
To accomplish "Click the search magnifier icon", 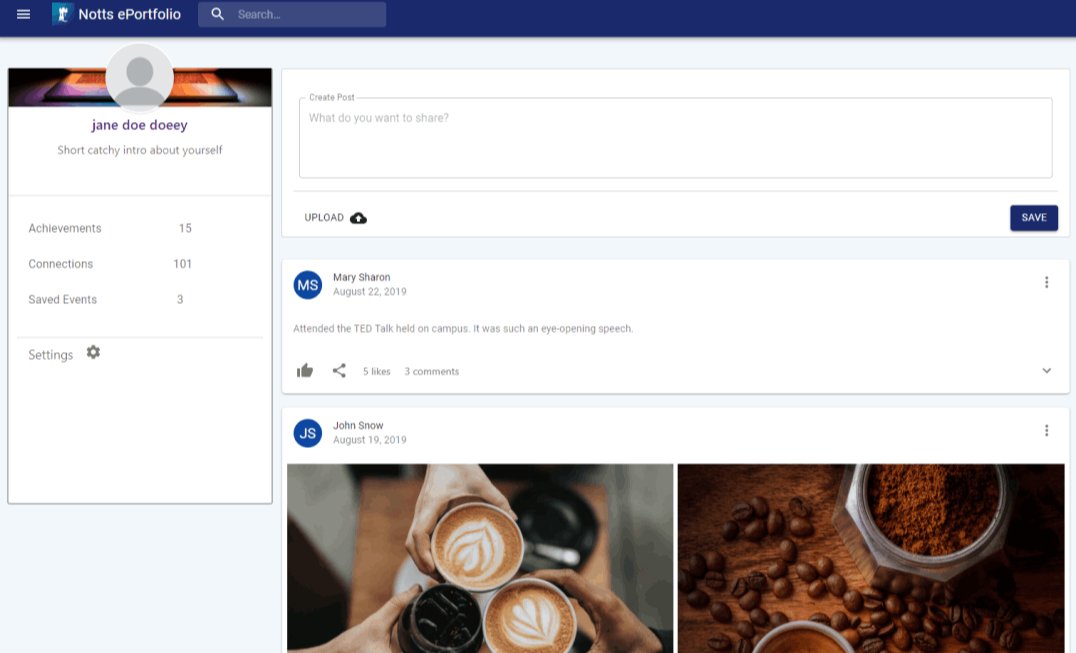I will point(218,15).
